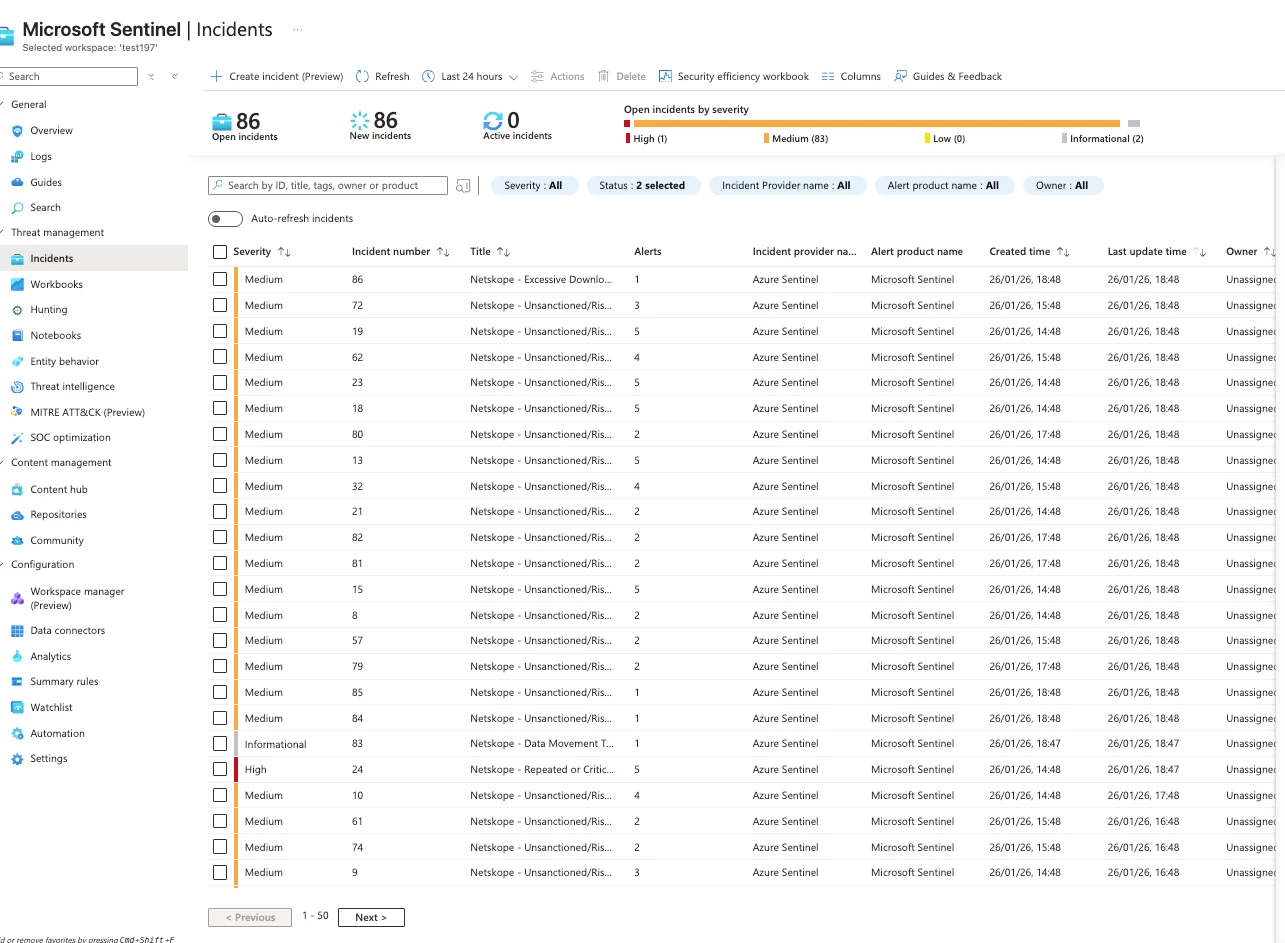Open the Severity : All filter
This screenshot has height=943, width=1285.
[x=533, y=186]
